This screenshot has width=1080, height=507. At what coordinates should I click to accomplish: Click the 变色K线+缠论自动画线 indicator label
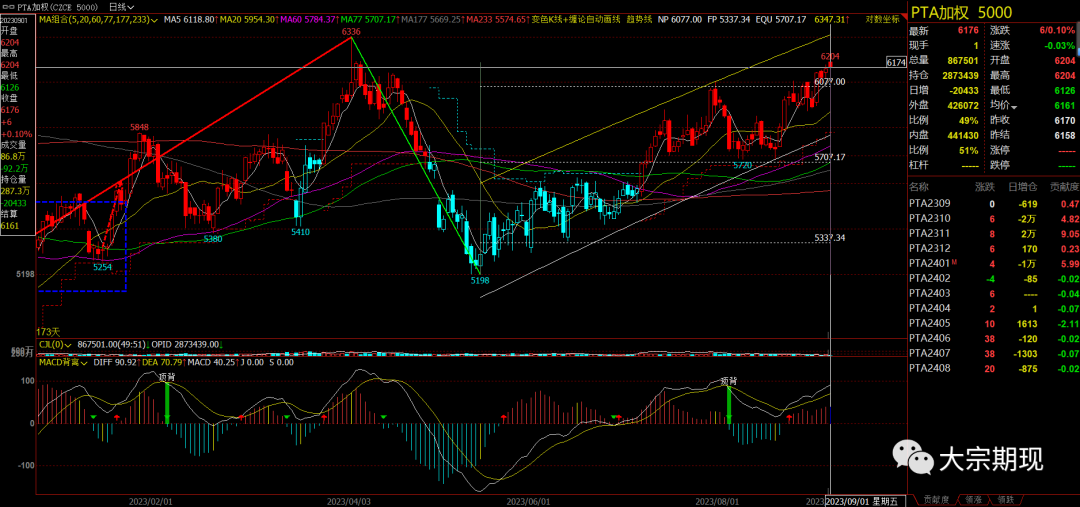click(576, 20)
